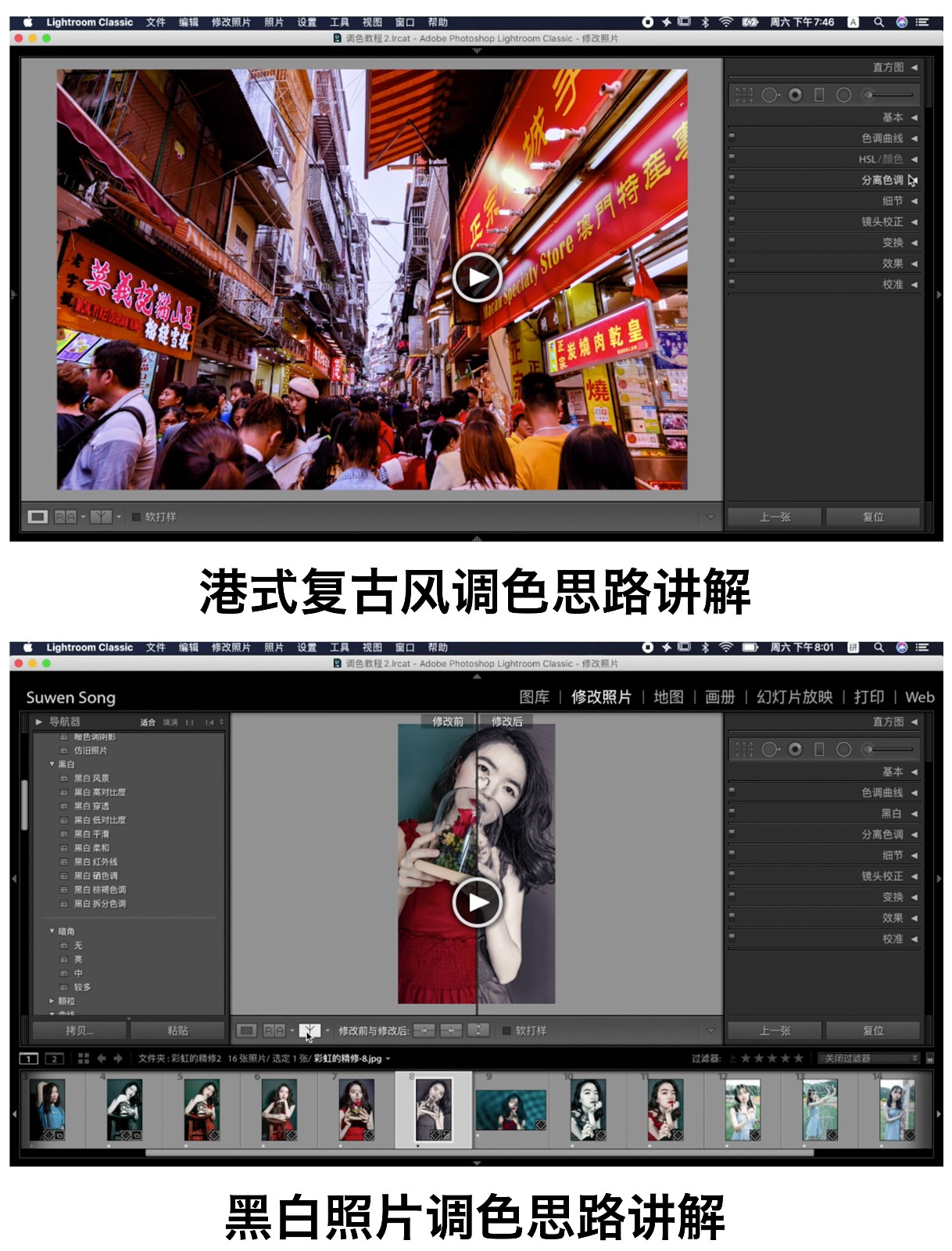Screen dimensions: 952x1251
Task: Click the 粘贴 button
Action: (177, 1031)
